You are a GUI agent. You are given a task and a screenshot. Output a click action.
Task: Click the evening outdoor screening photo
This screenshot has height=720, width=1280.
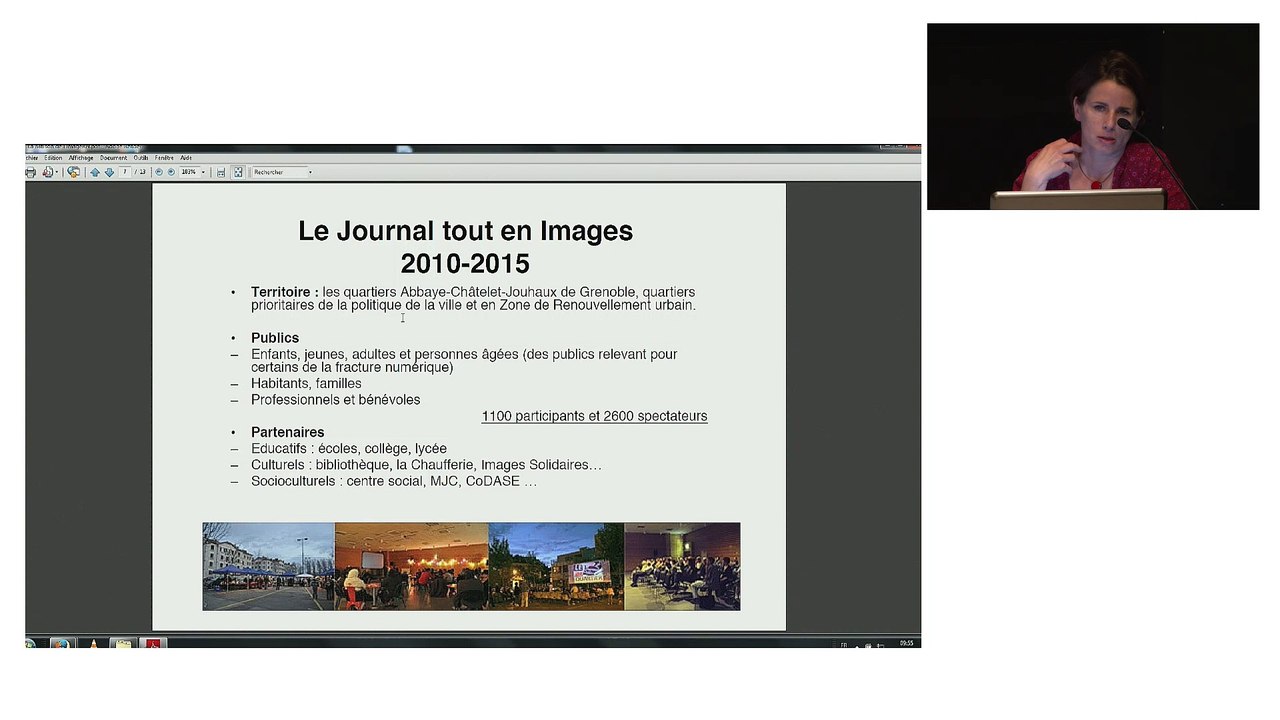(x=556, y=566)
